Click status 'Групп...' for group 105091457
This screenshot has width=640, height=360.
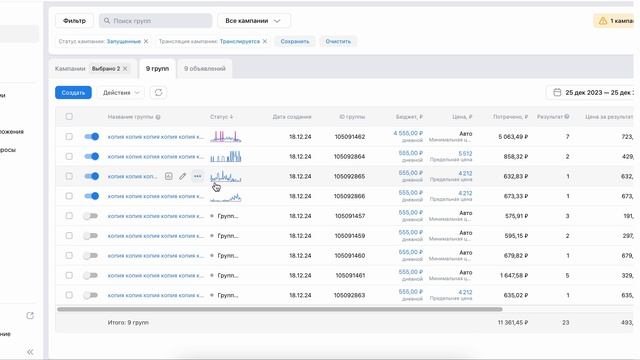(x=225, y=216)
